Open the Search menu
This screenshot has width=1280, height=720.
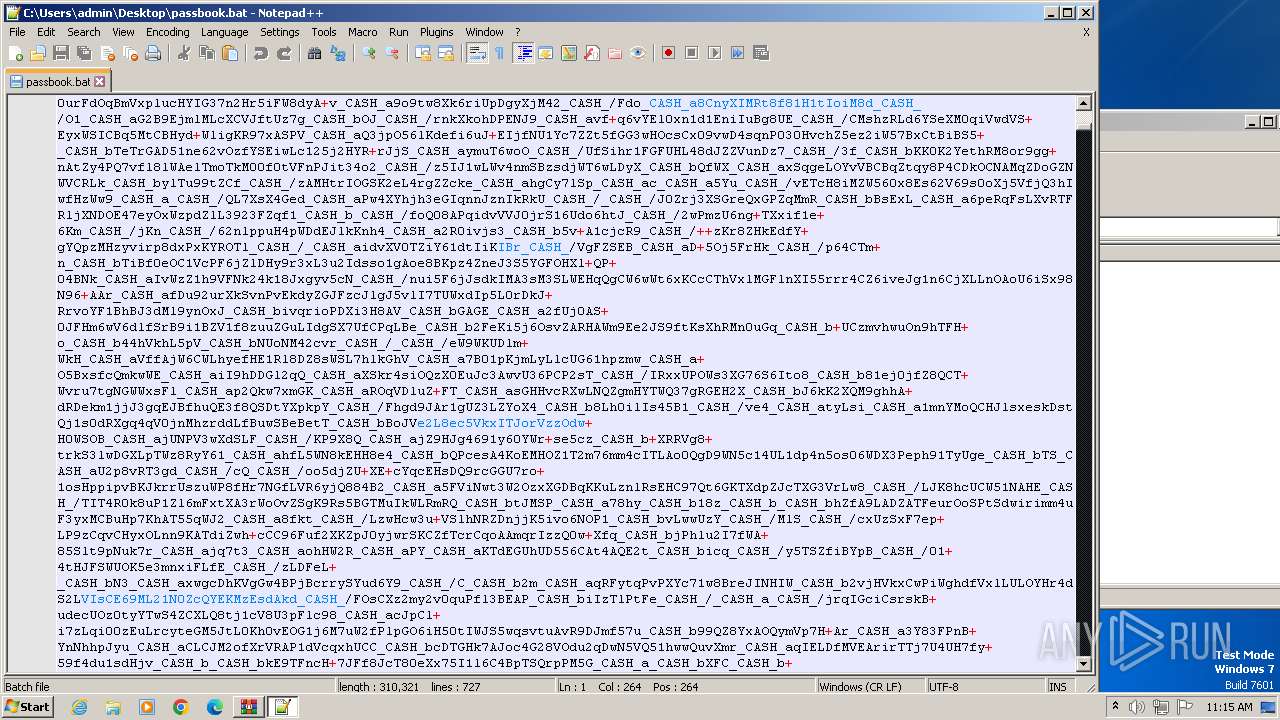84,32
